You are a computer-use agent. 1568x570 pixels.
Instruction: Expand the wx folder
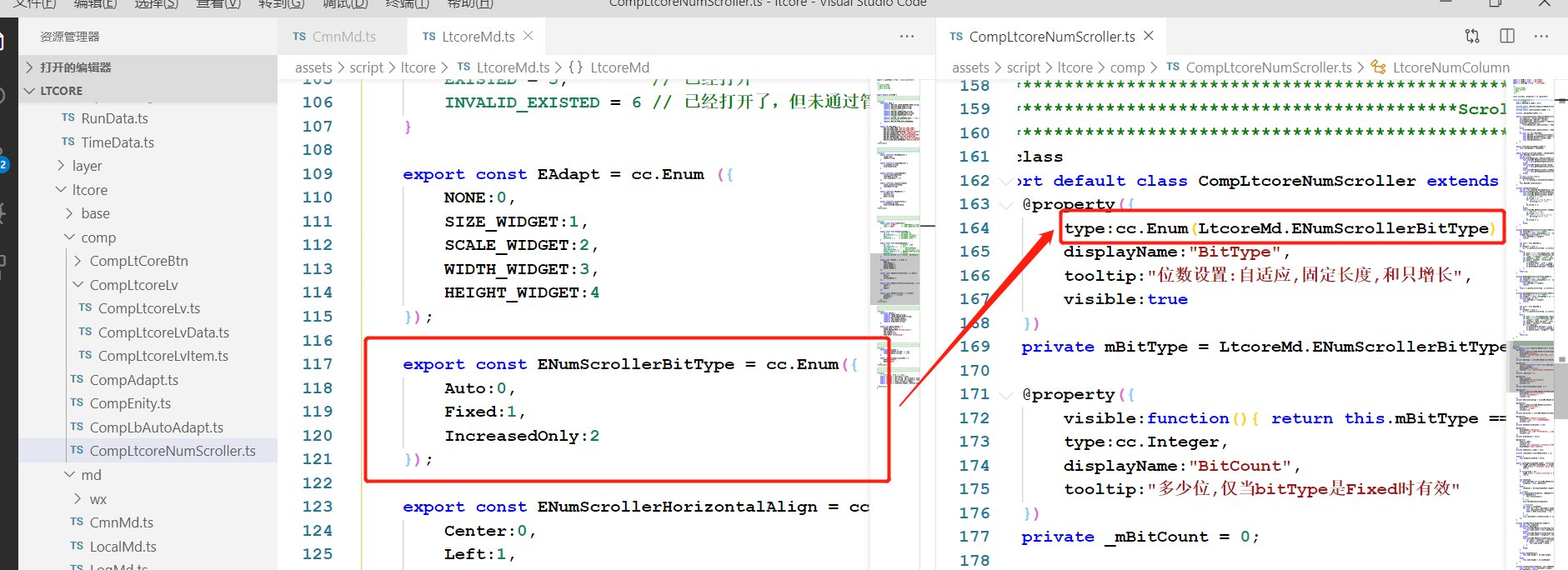pyautogui.click(x=78, y=498)
